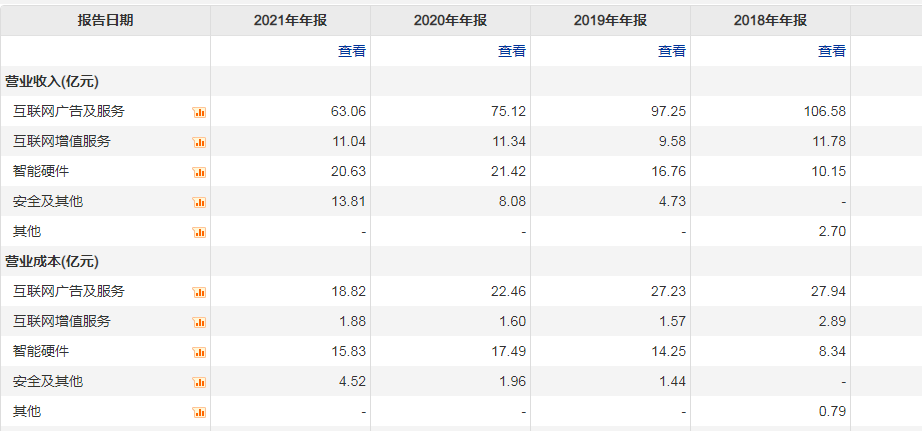Image resolution: width=922 pixels, height=431 pixels.
Task: Click chart icon for 互联网增值服务 under 营业成本
Action: point(199,322)
